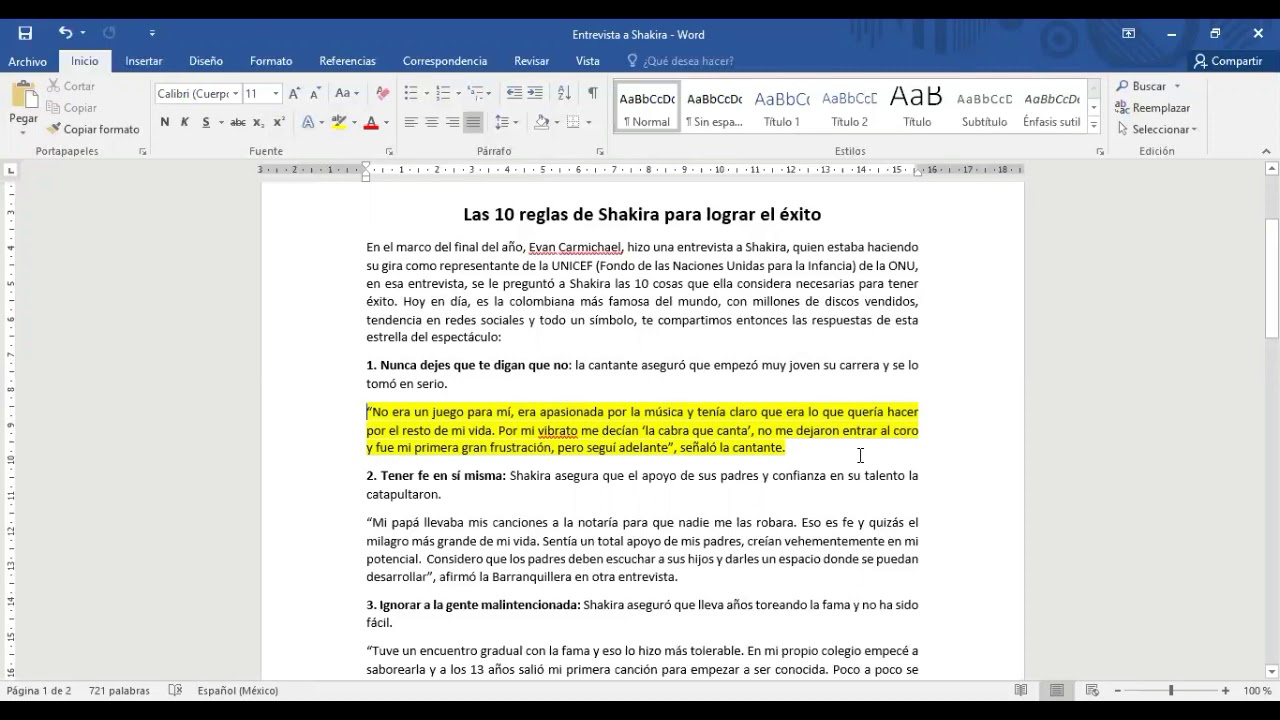The width and height of the screenshot is (1280, 720).
Task: Clear all formatting with the eraser icon
Action: tap(382, 93)
